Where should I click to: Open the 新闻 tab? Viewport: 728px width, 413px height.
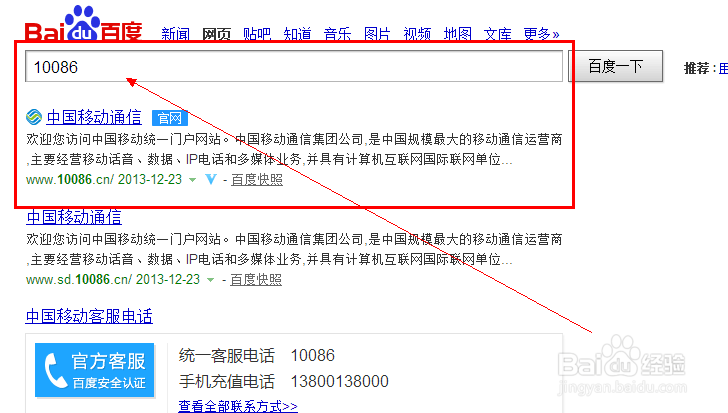tap(176, 34)
